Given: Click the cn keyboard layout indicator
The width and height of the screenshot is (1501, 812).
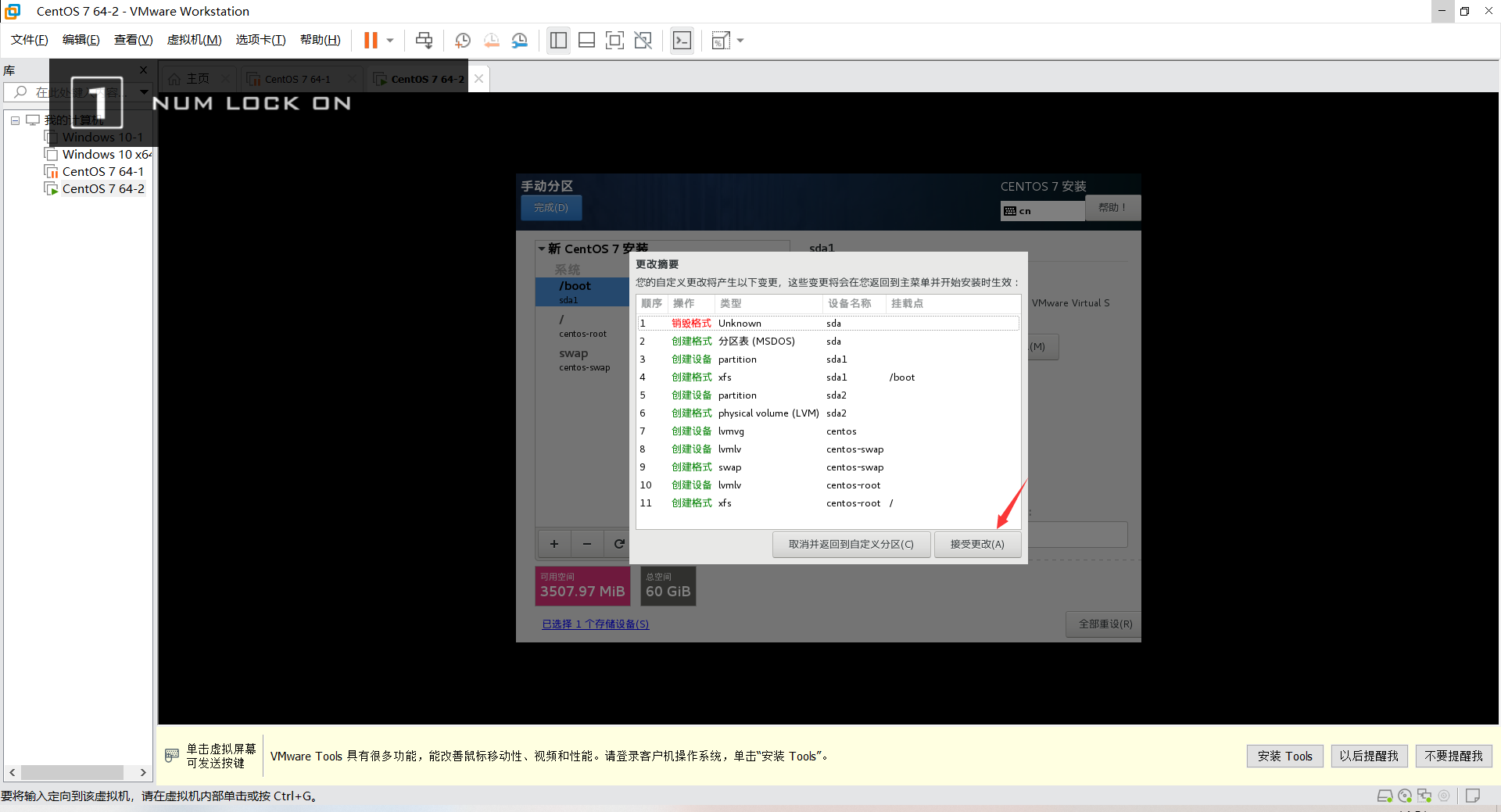Looking at the screenshot, I should [x=1042, y=211].
